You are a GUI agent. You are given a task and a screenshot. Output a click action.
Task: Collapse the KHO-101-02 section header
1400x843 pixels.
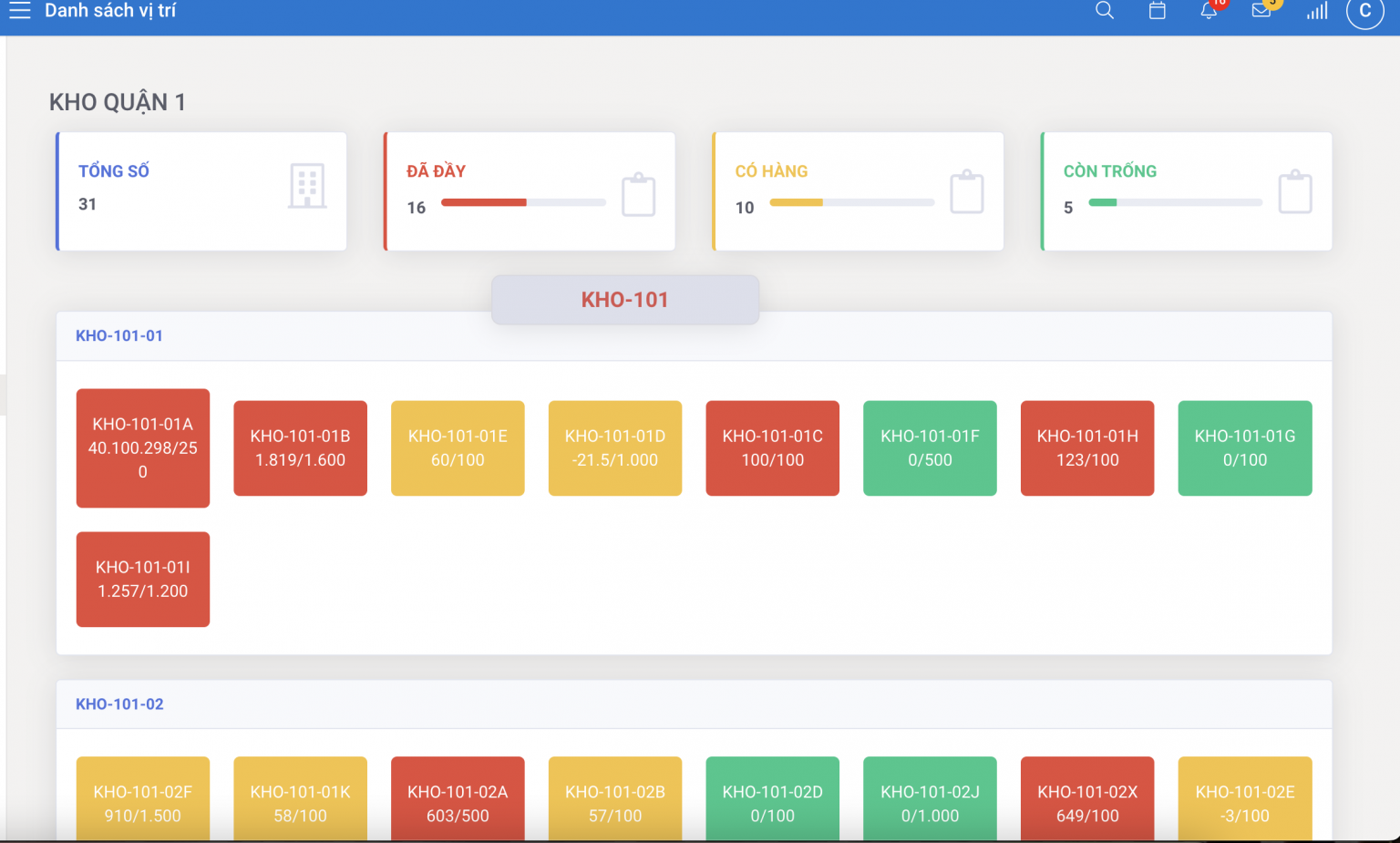(120, 704)
